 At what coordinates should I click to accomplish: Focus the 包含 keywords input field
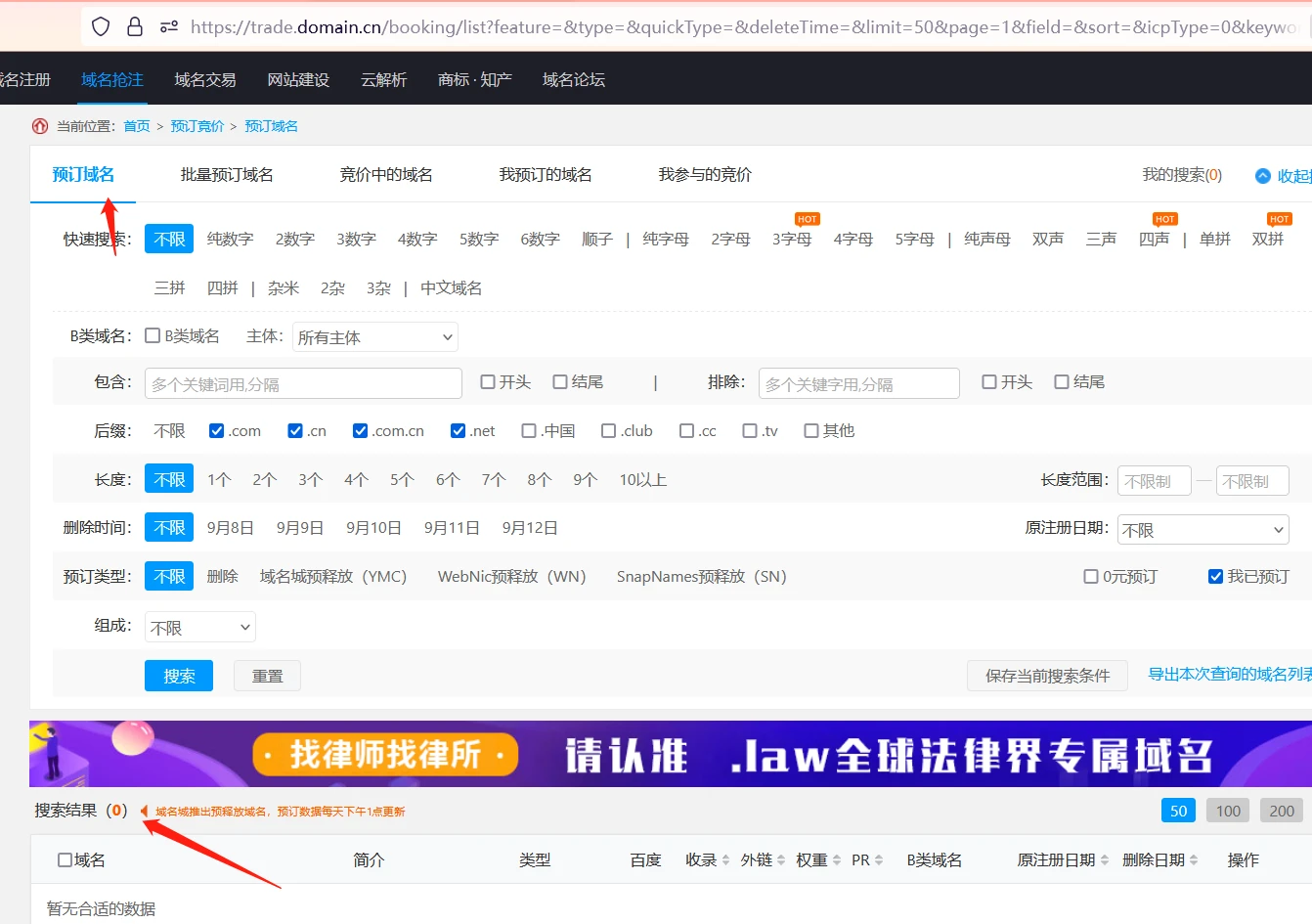(303, 384)
